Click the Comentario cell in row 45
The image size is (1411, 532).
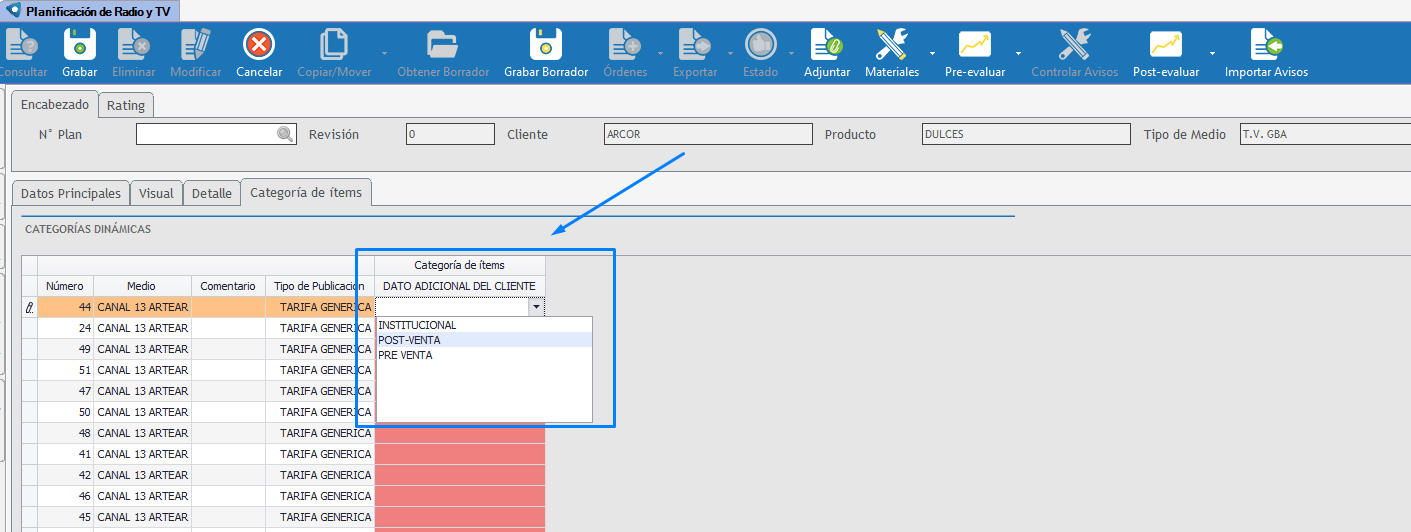tap(228, 517)
